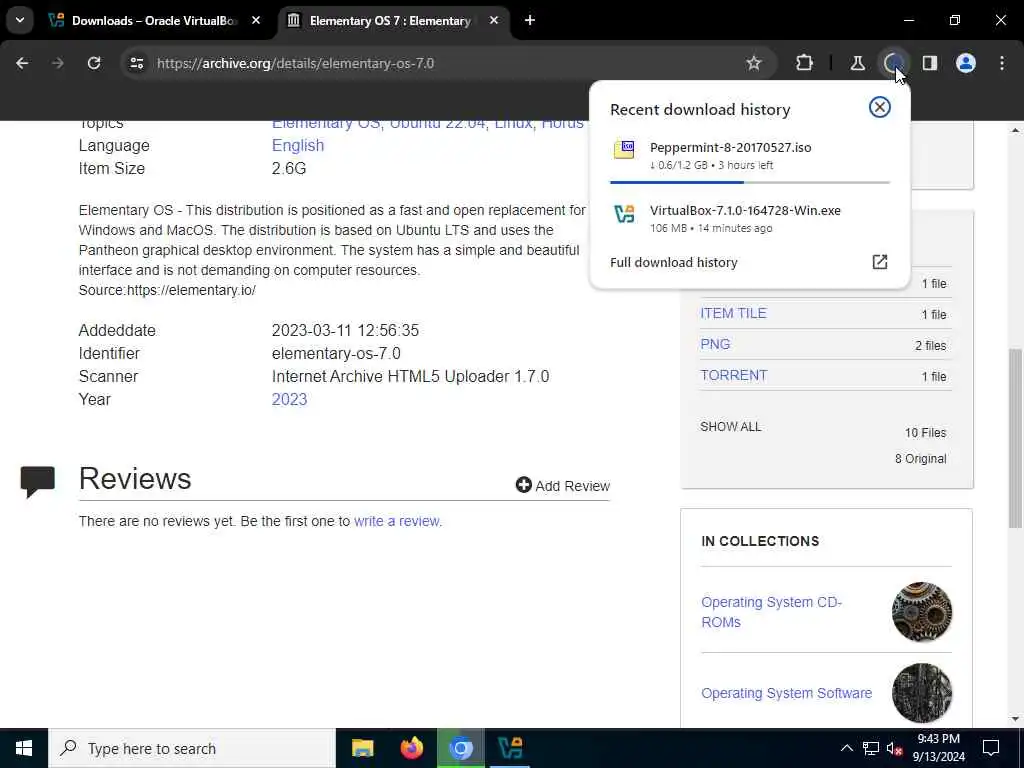This screenshot has width=1024, height=768.
Task: Open VirtualBox-7.1.0-164728-Win.exe download entry
Action: pos(749,218)
